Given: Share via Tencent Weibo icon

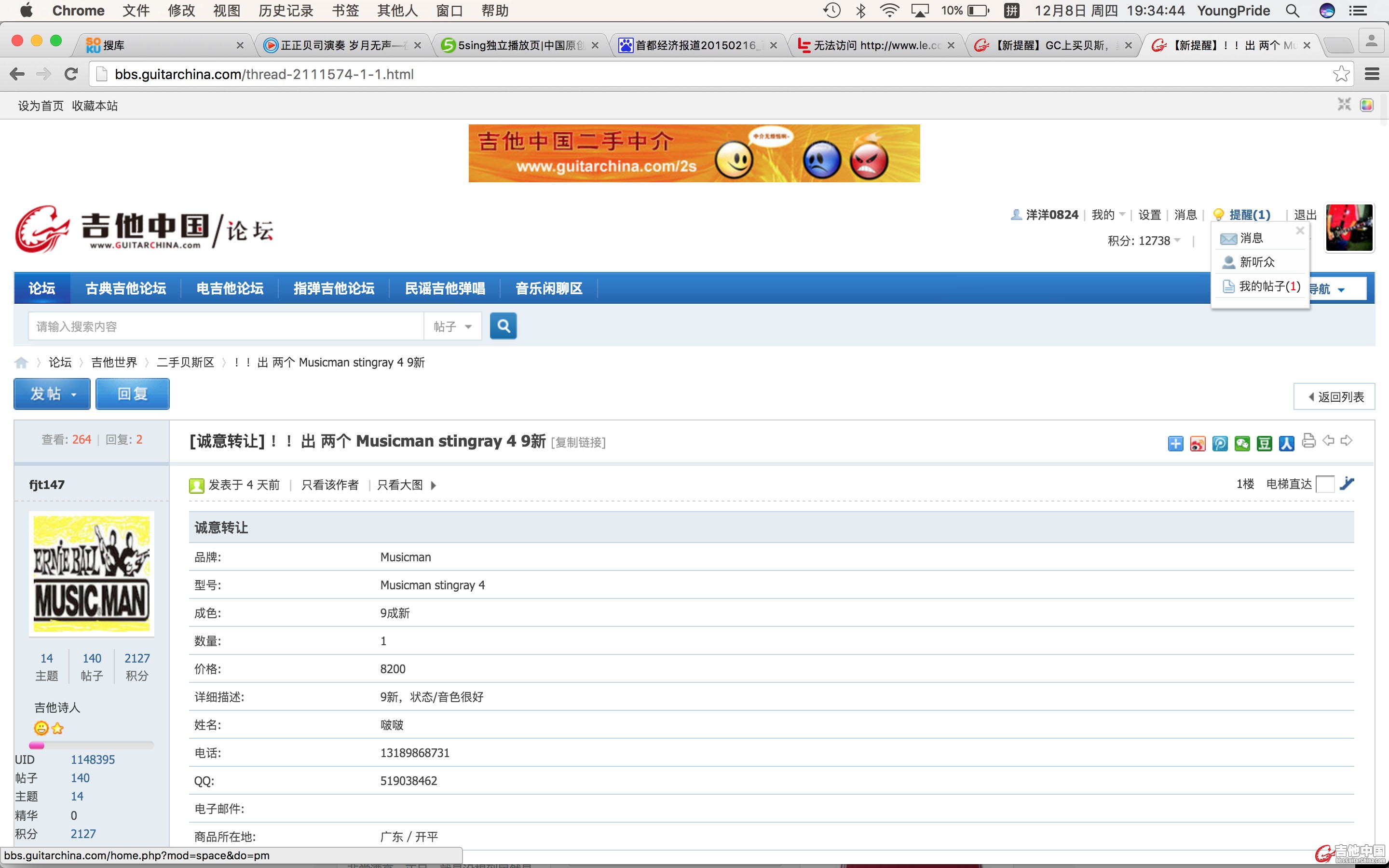Looking at the screenshot, I should point(1220,443).
